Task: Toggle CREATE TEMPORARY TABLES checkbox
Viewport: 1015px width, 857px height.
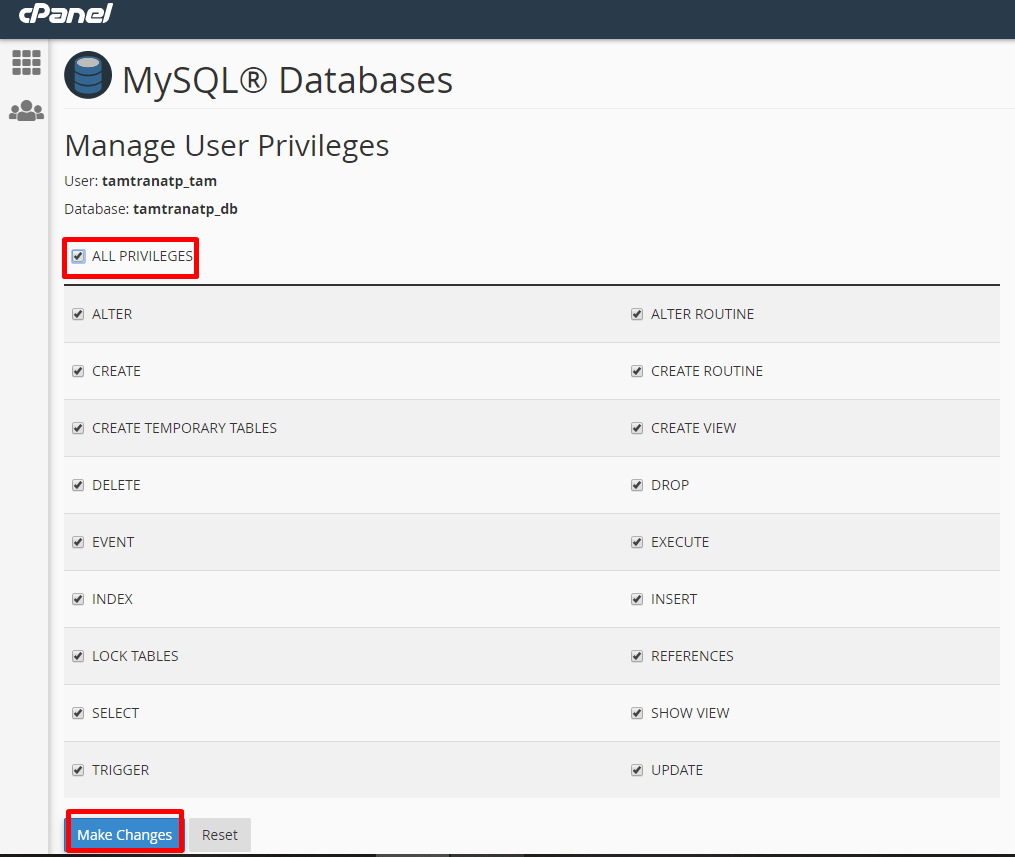Action: point(78,428)
